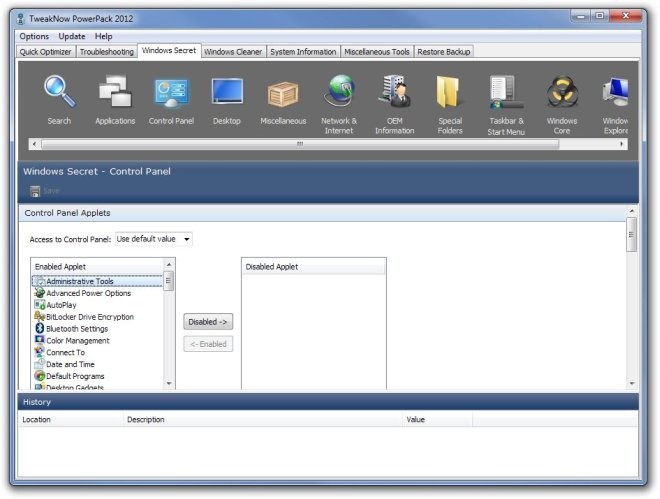Open the Options menu

point(34,36)
